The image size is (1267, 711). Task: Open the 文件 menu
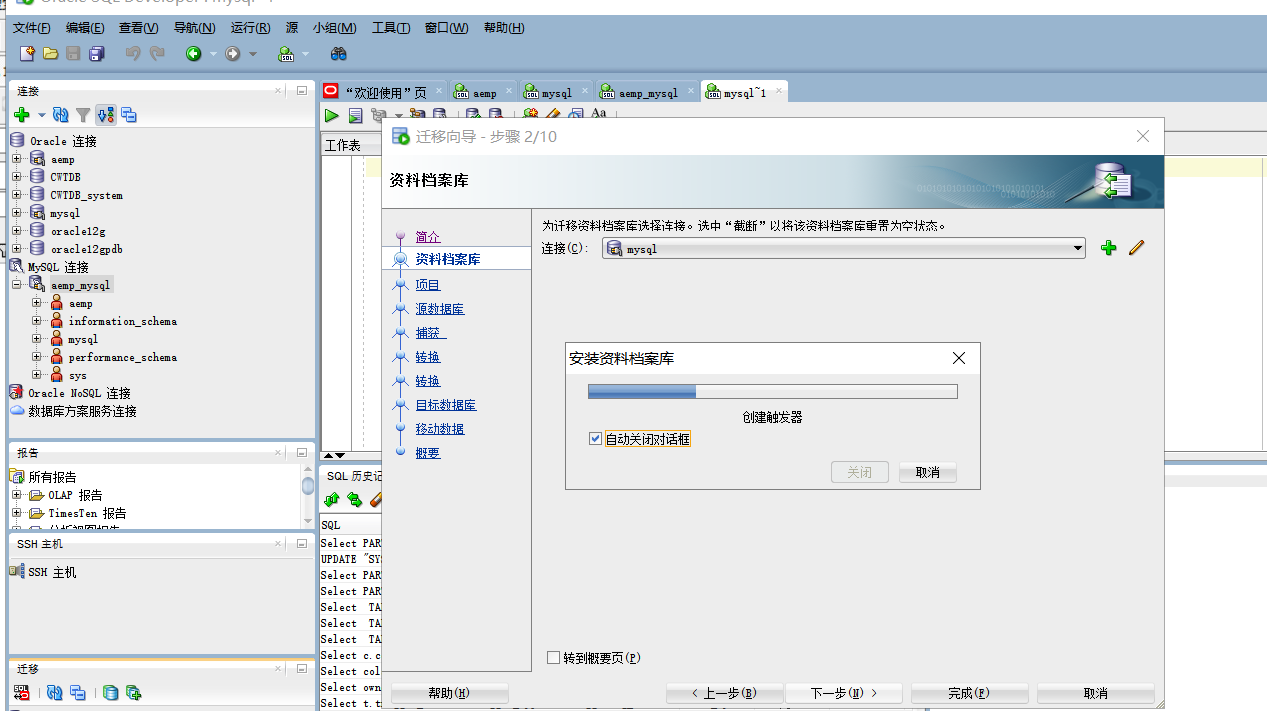tap(32, 28)
